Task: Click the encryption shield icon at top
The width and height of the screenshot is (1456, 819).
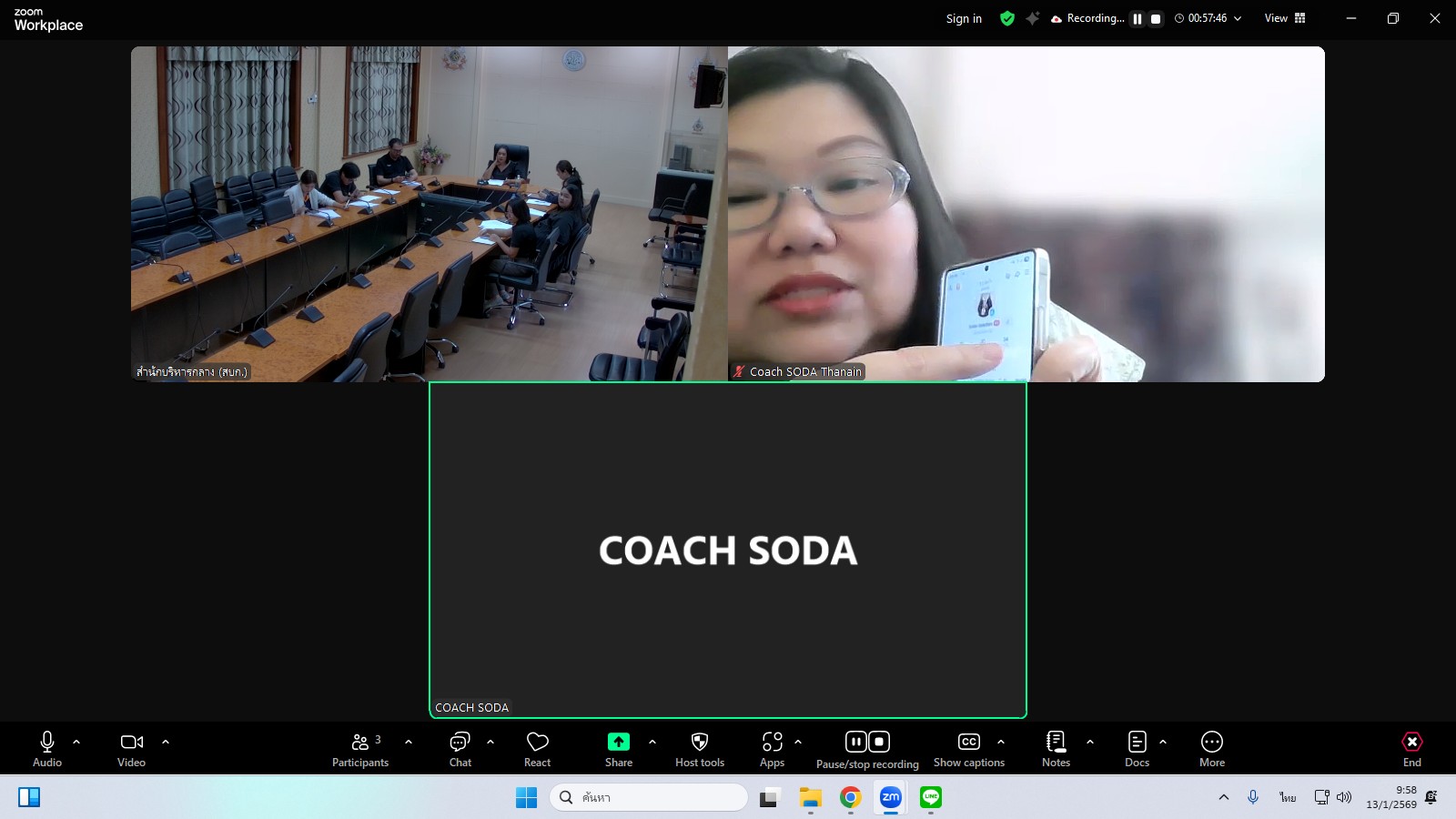Action: tap(1006, 18)
